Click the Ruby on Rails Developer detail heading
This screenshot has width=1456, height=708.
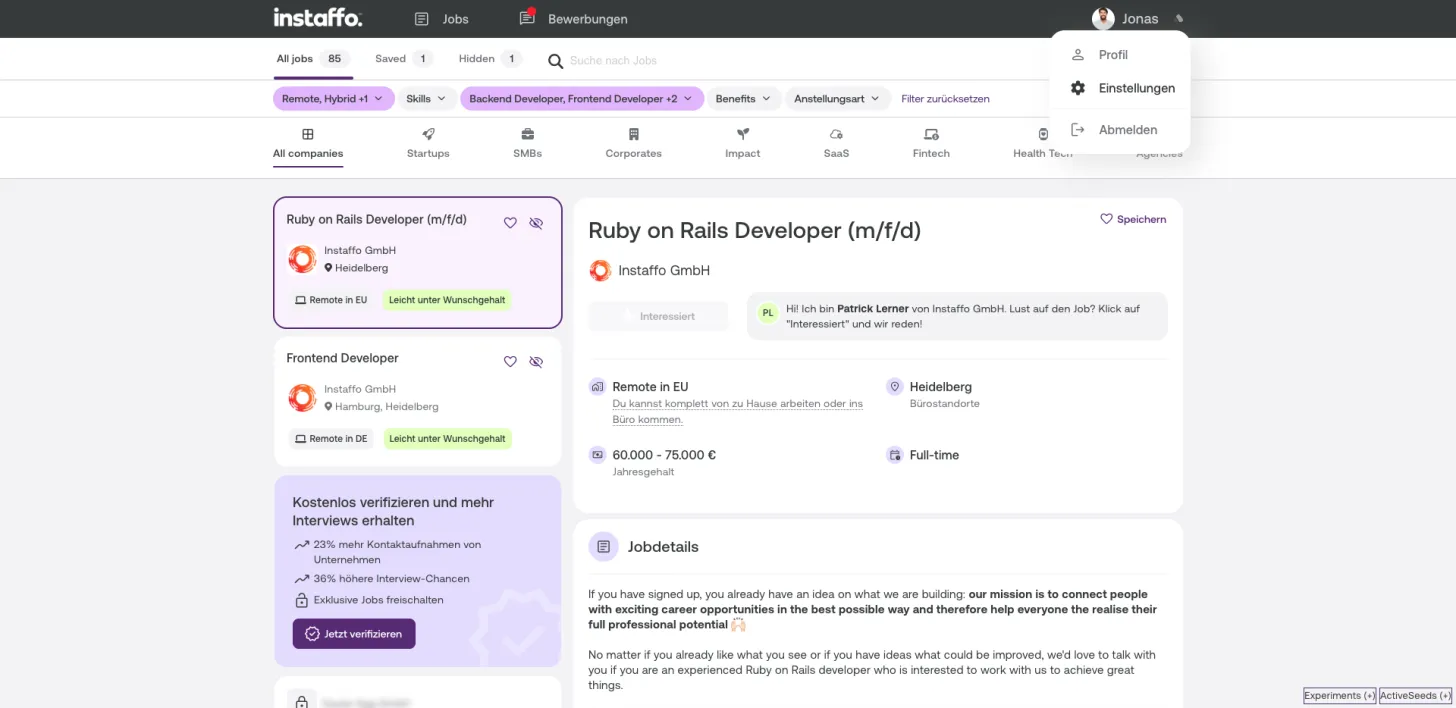pyautogui.click(x=754, y=231)
